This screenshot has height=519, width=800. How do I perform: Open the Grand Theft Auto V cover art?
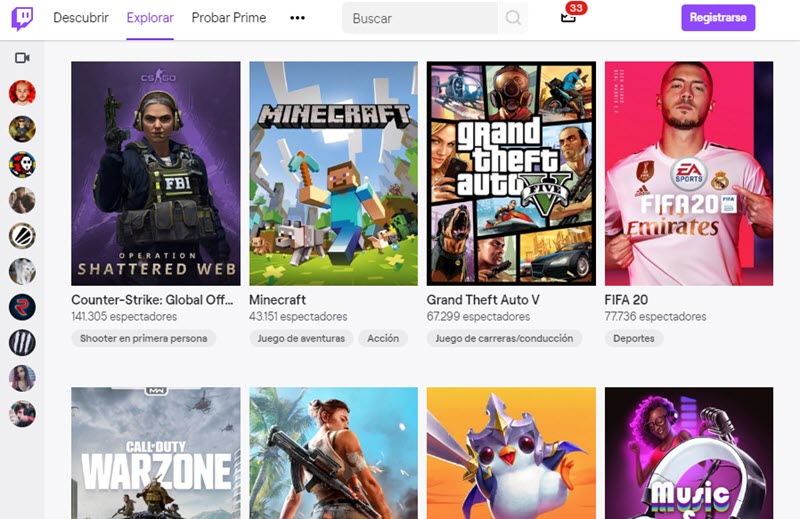click(511, 174)
